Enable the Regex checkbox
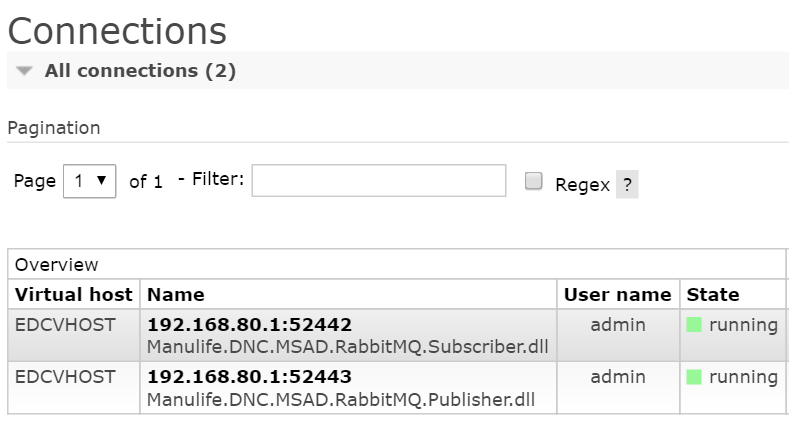Viewport: 789px width, 423px height. 534,182
